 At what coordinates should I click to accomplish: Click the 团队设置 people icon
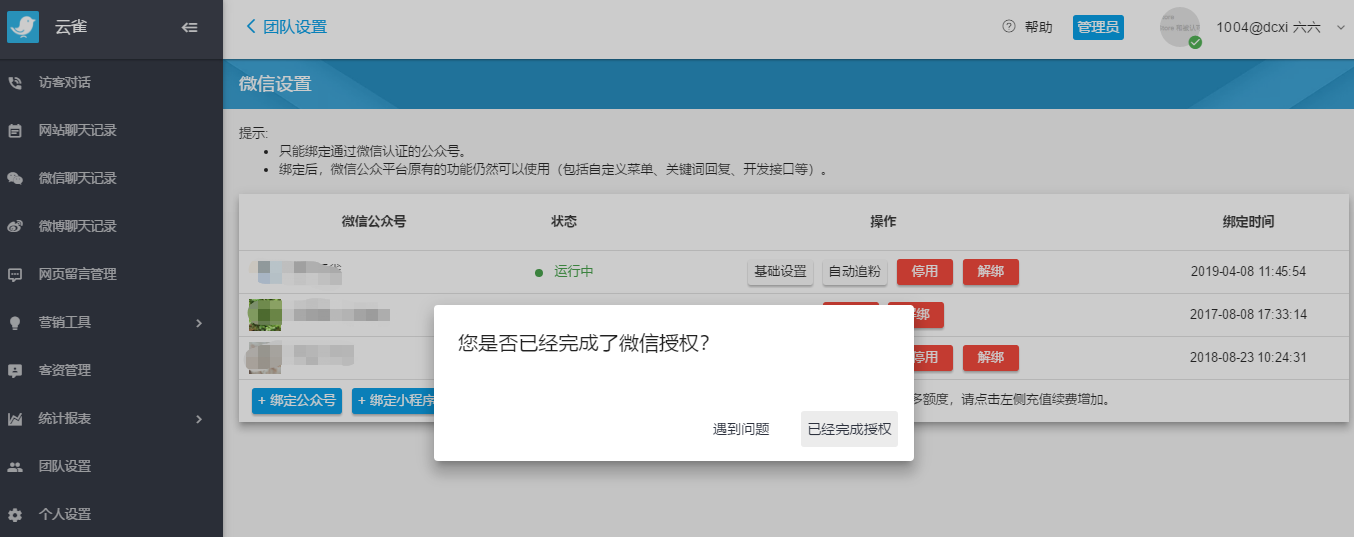pos(15,466)
